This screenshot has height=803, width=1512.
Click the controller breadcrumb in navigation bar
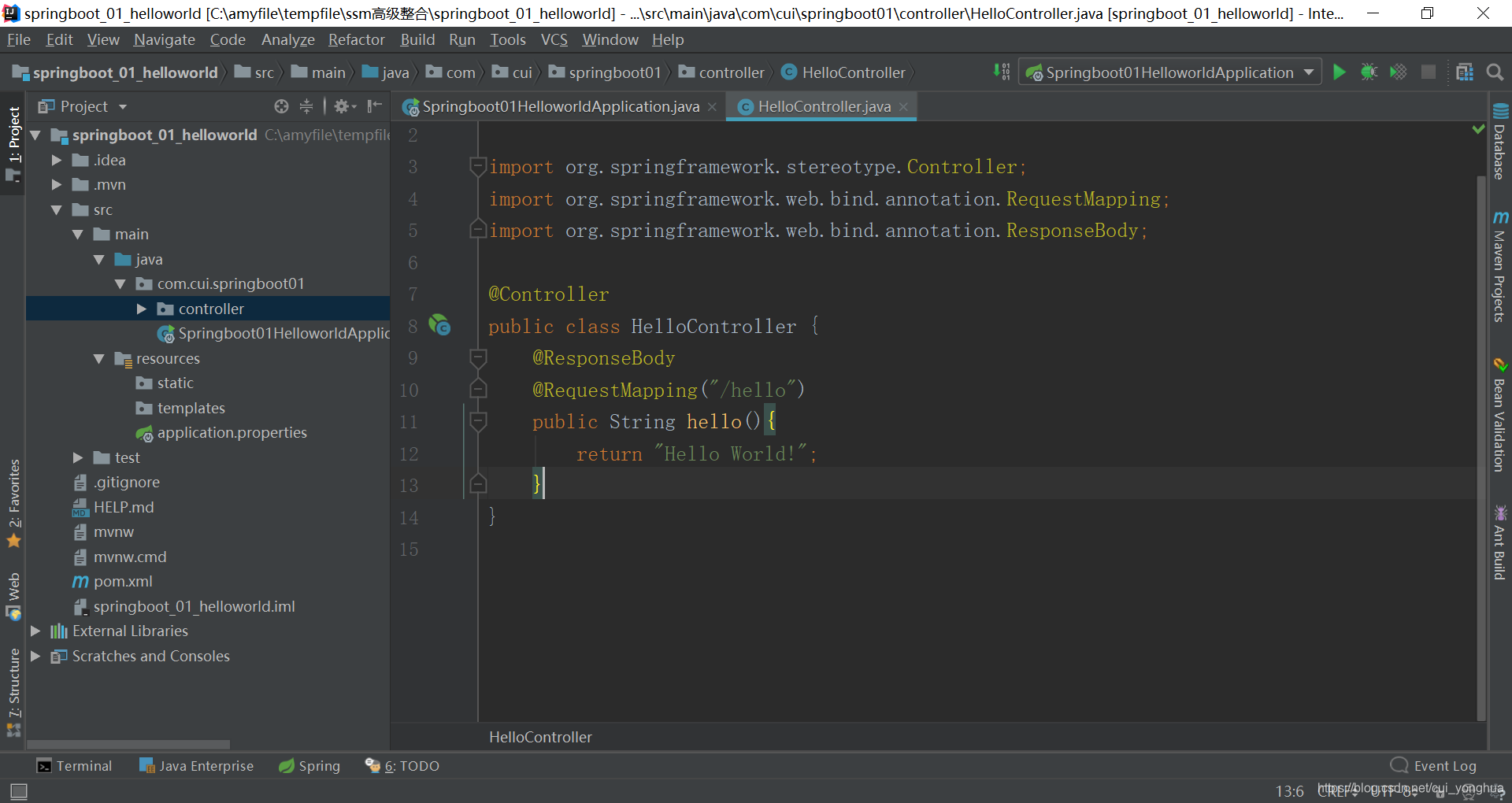(721, 72)
